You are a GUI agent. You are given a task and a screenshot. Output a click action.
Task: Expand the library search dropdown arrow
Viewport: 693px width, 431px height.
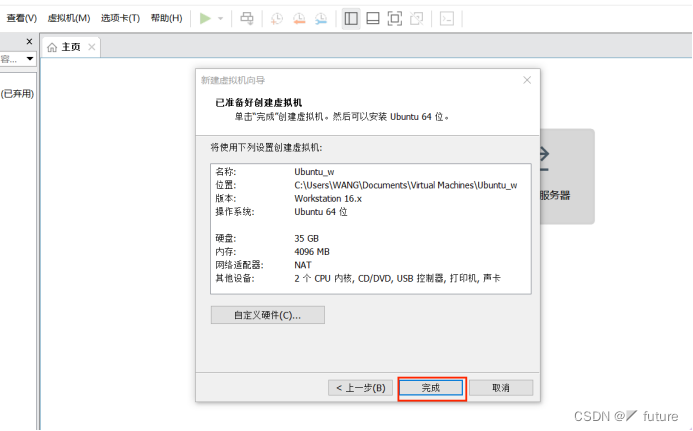pyautogui.click(x=30, y=58)
